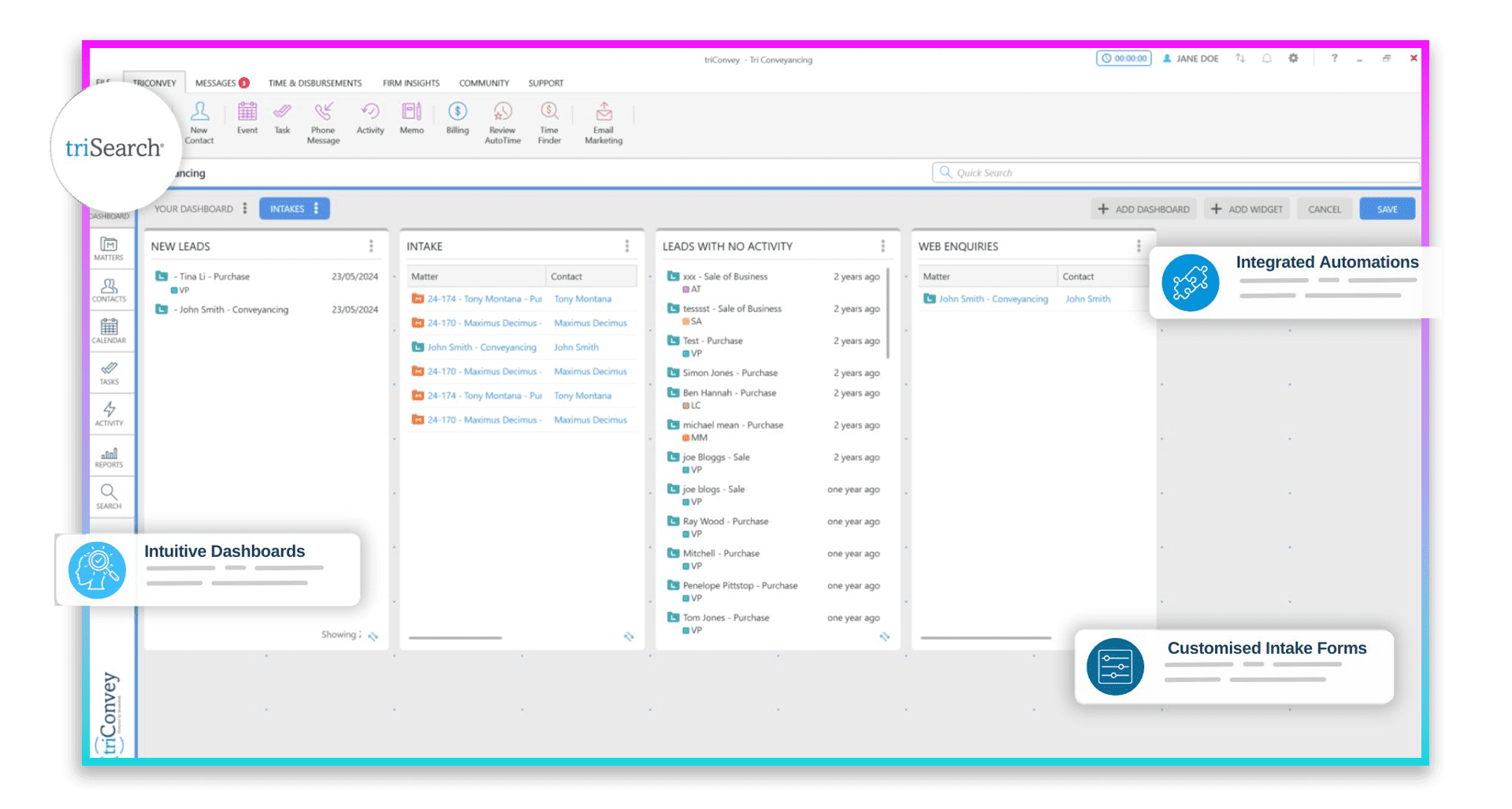
Task: Open John Smith - Conveyancing web enquiry link
Action: pyautogui.click(x=994, y=299)
